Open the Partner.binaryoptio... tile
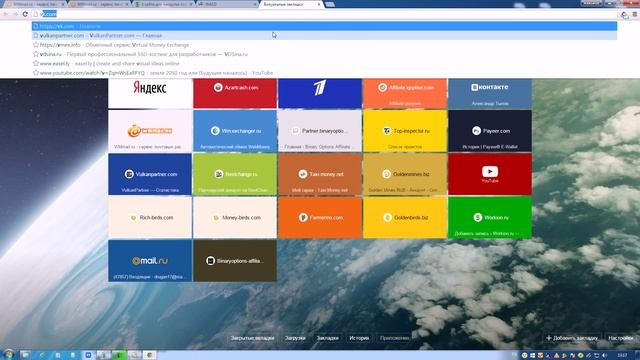This screenshot has height=360, width=640. pyautogui.click(x=320, y=131)
